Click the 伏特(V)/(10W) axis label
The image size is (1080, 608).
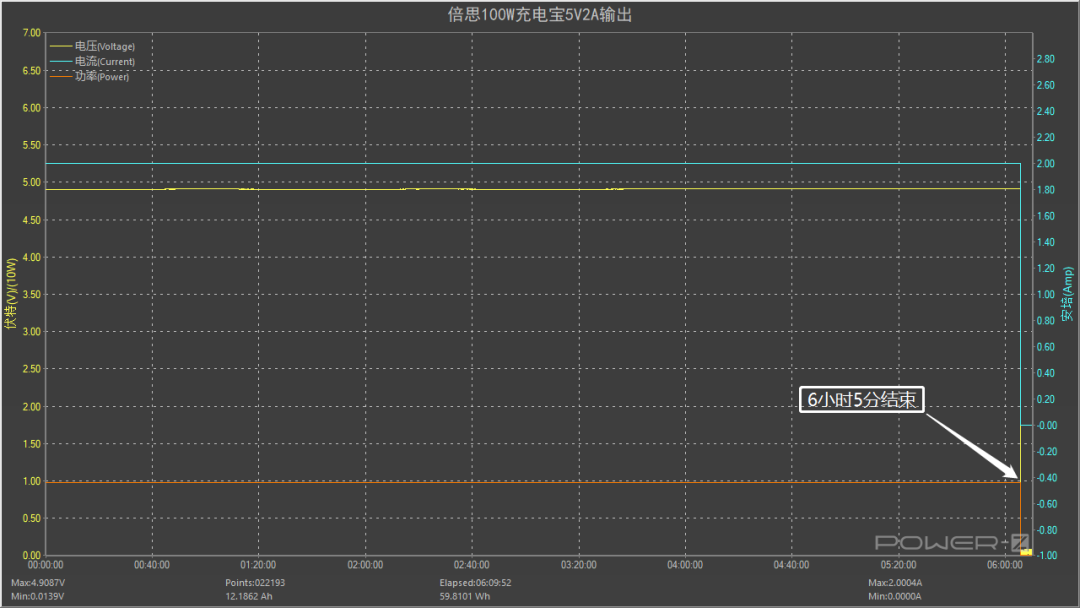pos(10,294)
